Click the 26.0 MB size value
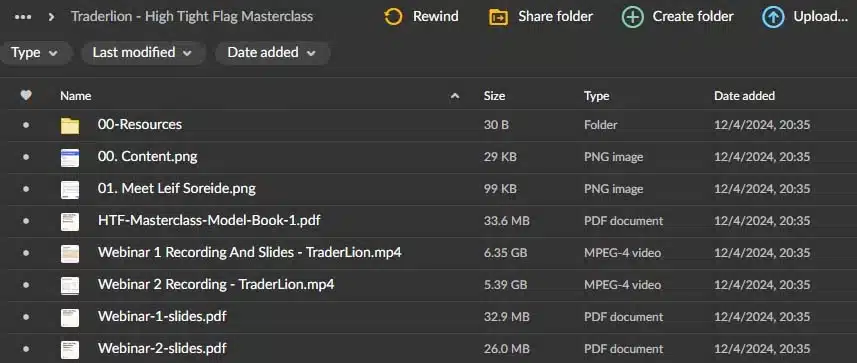The width and height of the screenshot is (857, 363). point(507,349)
